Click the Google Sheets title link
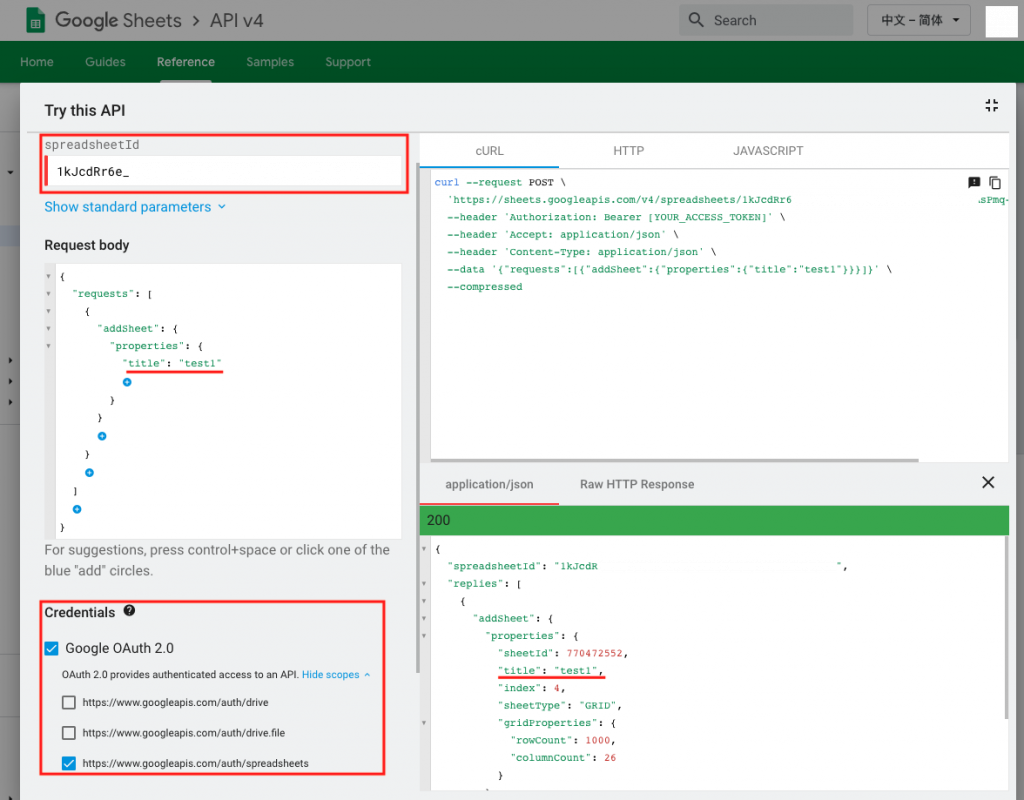 pyautogui.click(x=118, y=20)
